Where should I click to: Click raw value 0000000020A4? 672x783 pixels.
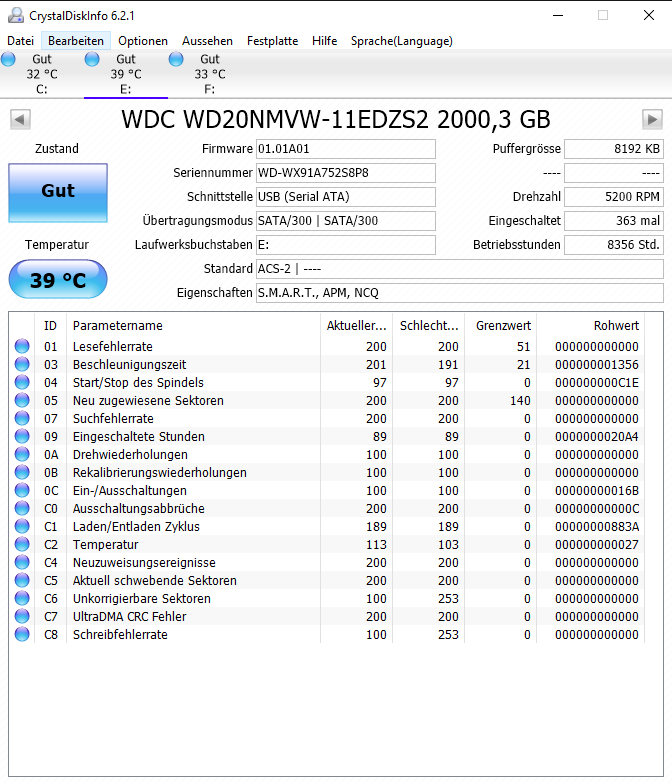[x=597, y=436]
